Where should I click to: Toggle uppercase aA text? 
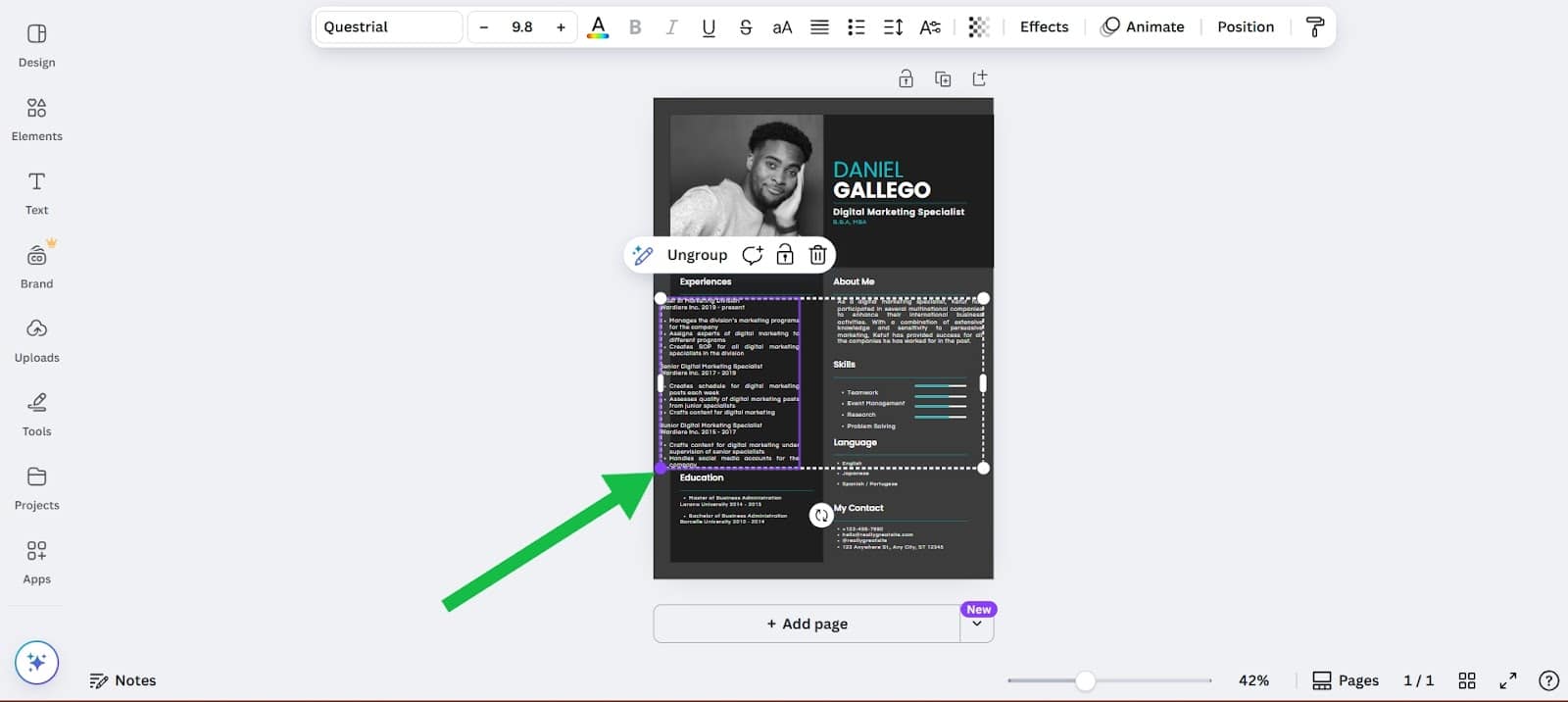pyautogui.click(x=782, y=27)
